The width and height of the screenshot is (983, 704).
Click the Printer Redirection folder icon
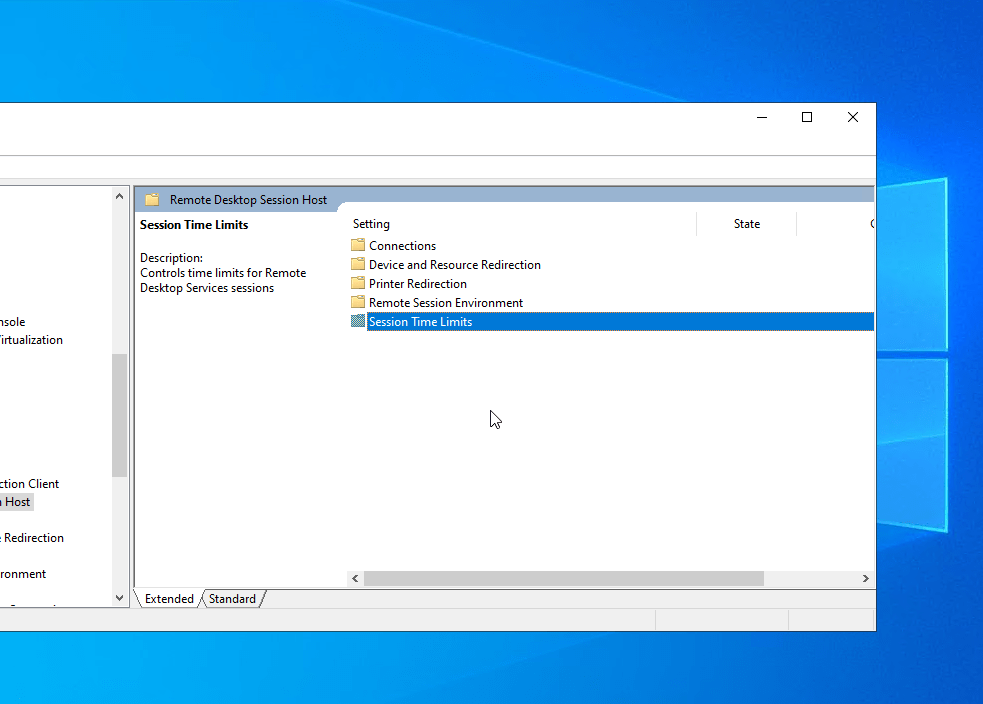(358, 283)
